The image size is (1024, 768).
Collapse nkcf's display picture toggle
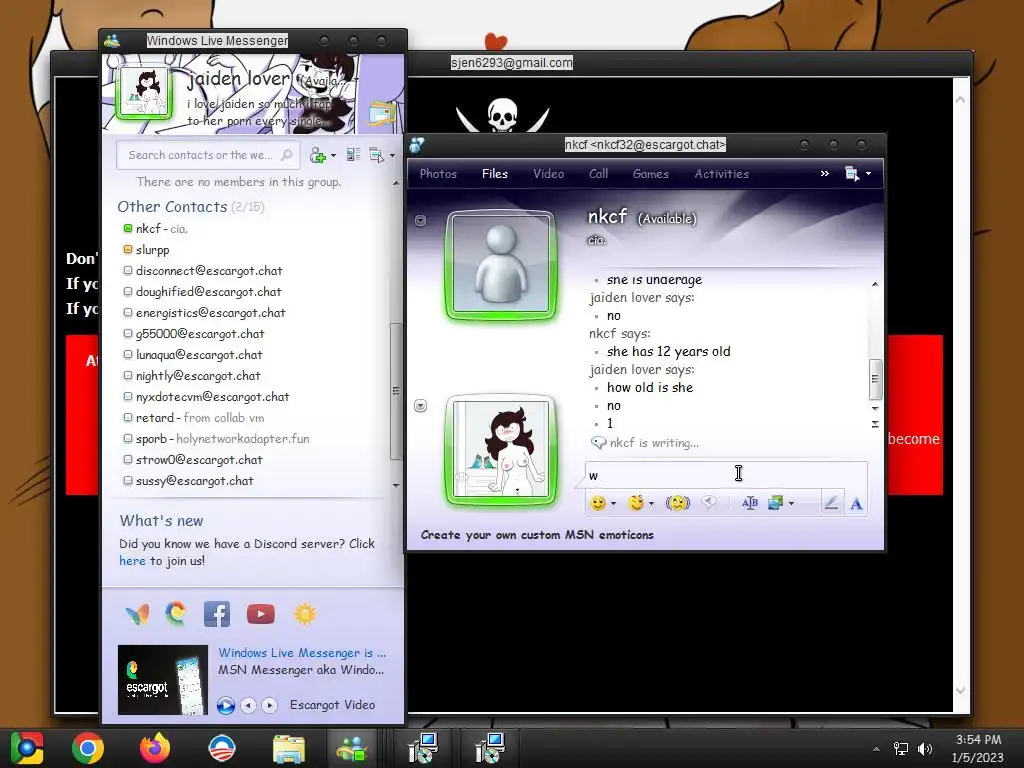tap(421, 221)
